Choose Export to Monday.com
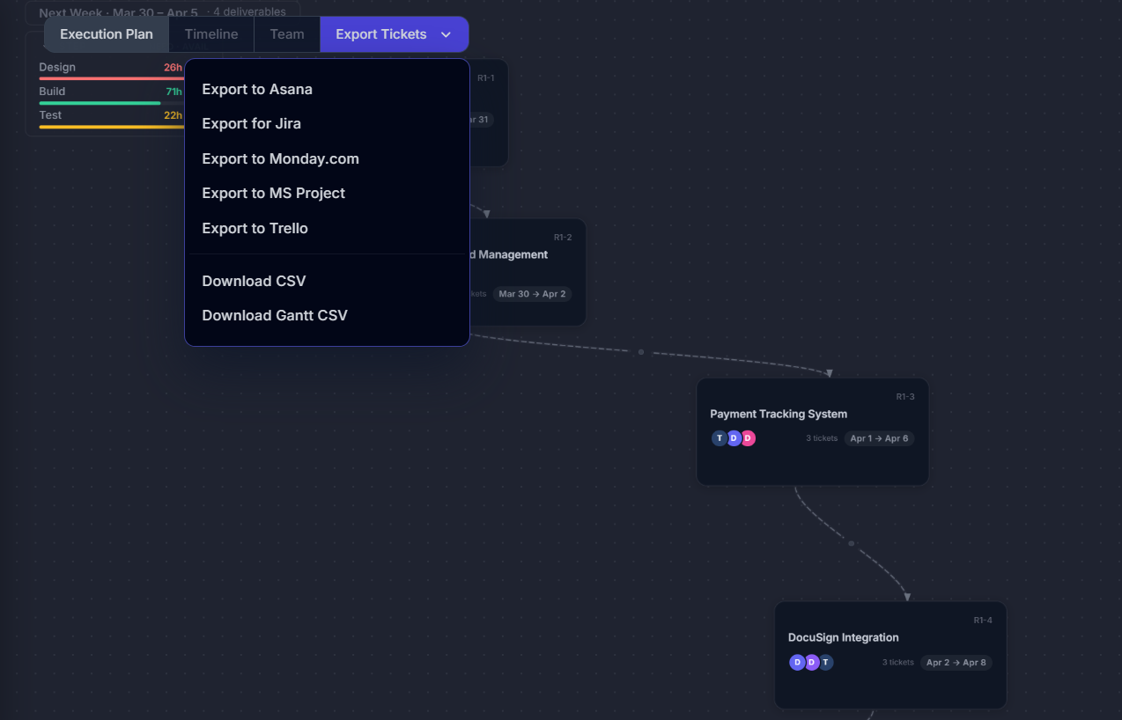Viewport: 1122px width, 720px height. pos(280,158)
